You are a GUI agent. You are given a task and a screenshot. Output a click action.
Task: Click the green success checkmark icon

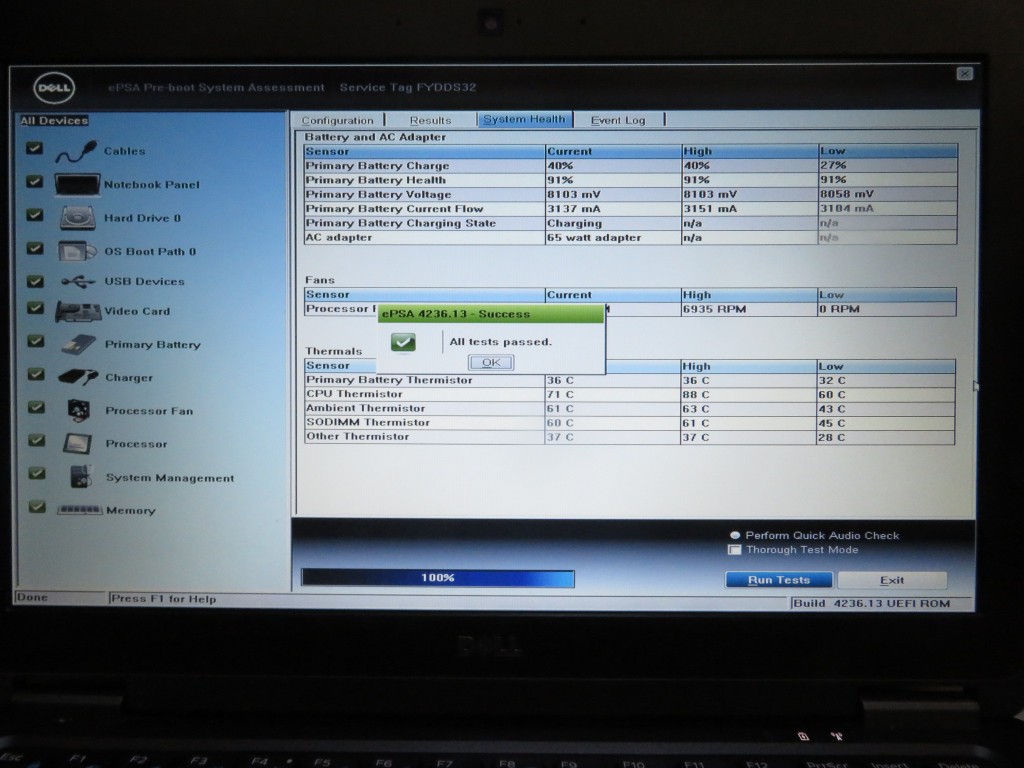403,342
